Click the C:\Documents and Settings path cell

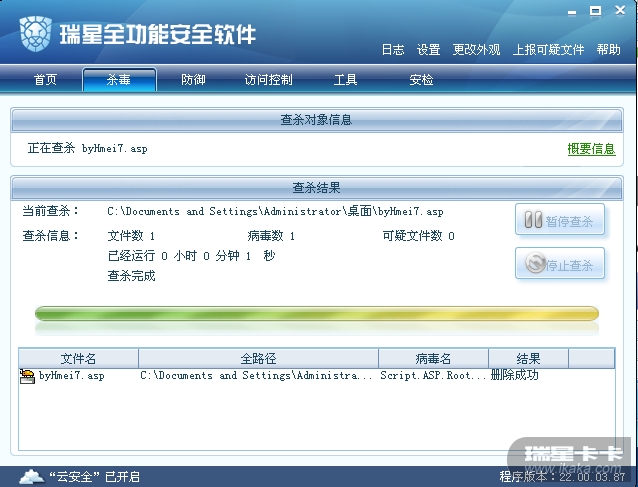[x=256, y=376]
